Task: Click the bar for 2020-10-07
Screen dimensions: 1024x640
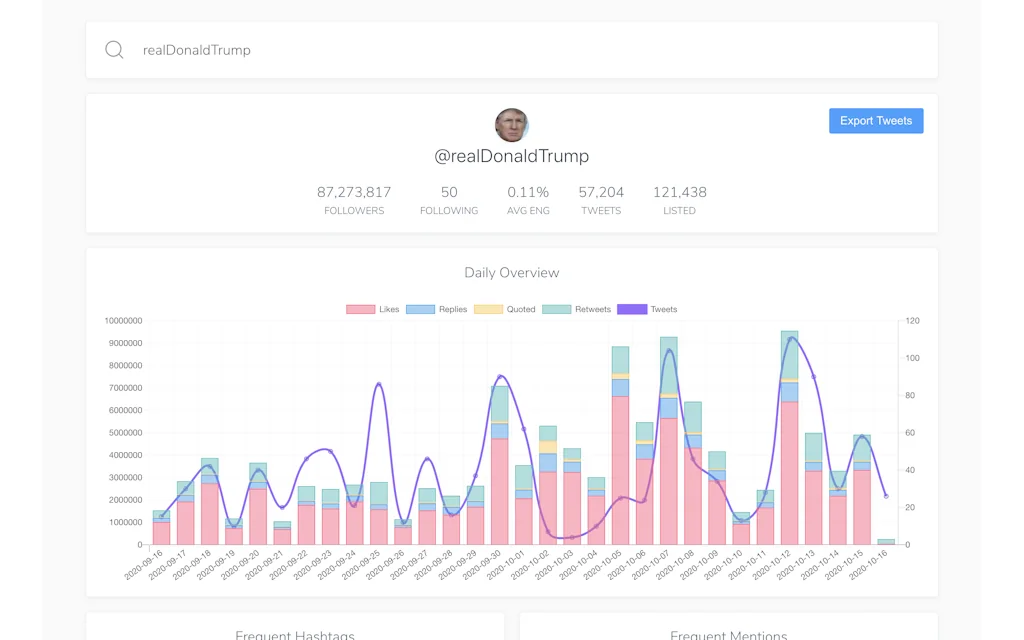Action: (x=668, y=441)
